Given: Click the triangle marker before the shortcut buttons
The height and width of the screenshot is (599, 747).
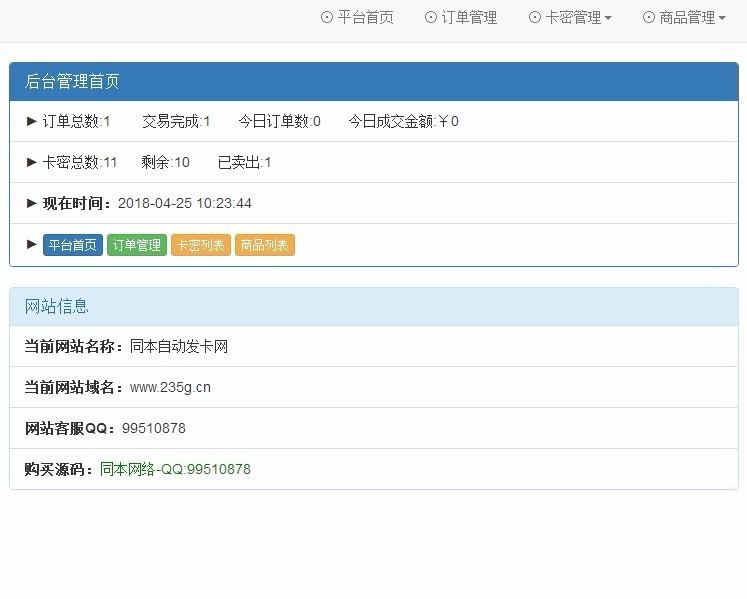Looking at the screenshot, I should [32, 244].
